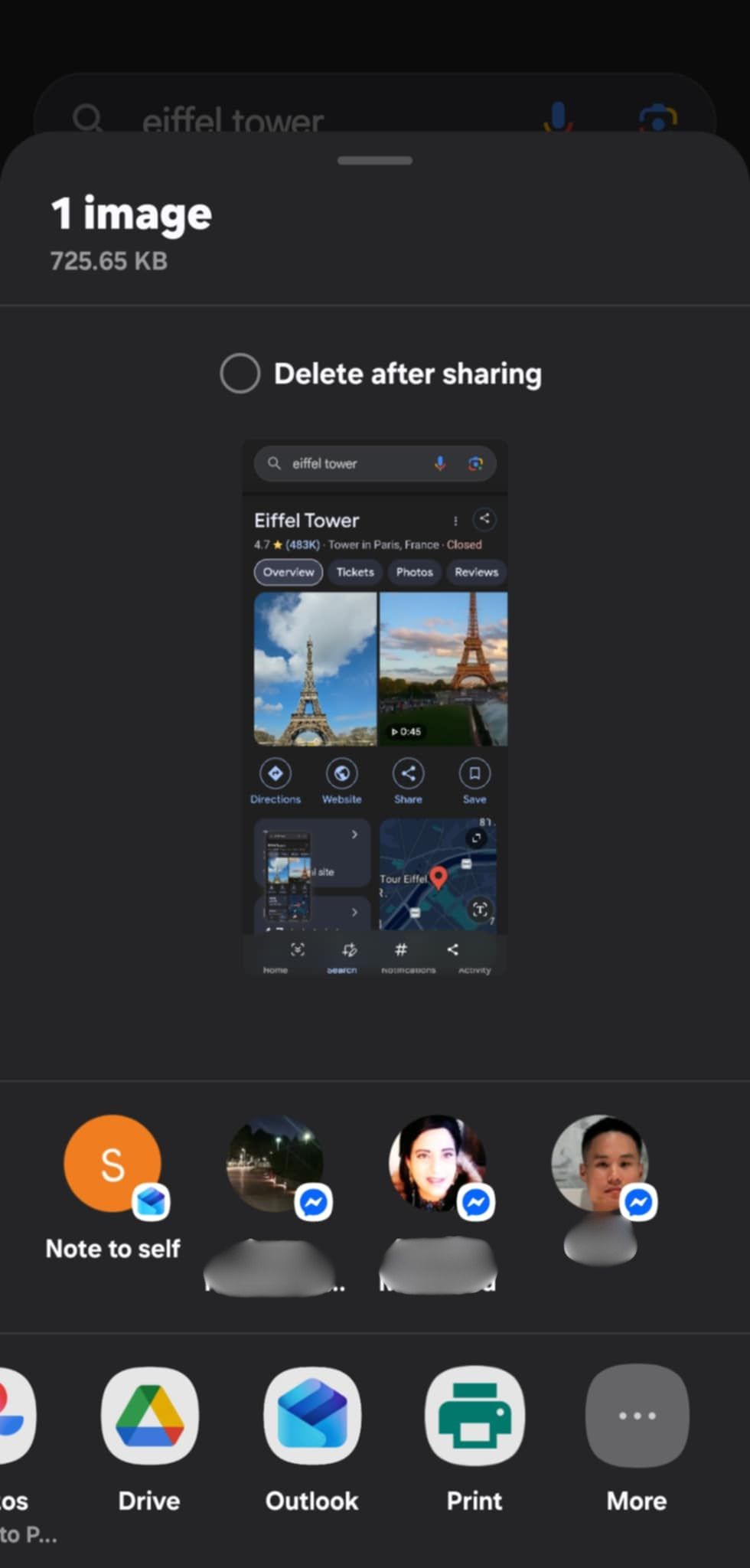
Task: Tap the screenshot preview thumbnail
Action: click(x=375, y=708)
